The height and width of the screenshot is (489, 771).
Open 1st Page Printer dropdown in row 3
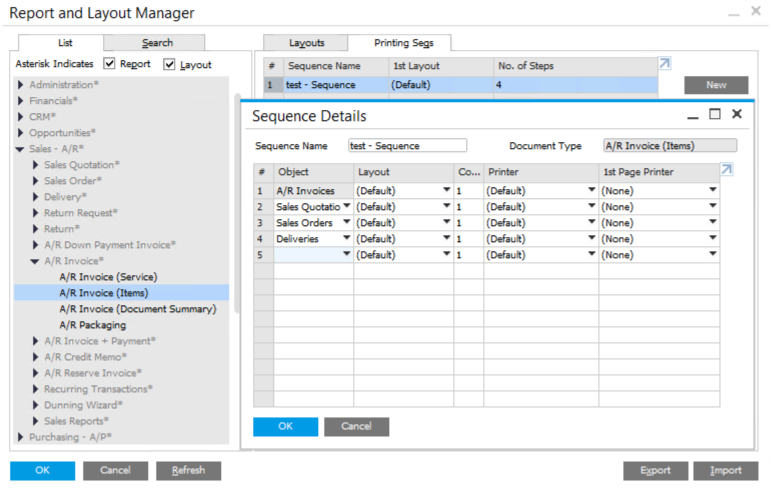[713, 223]
